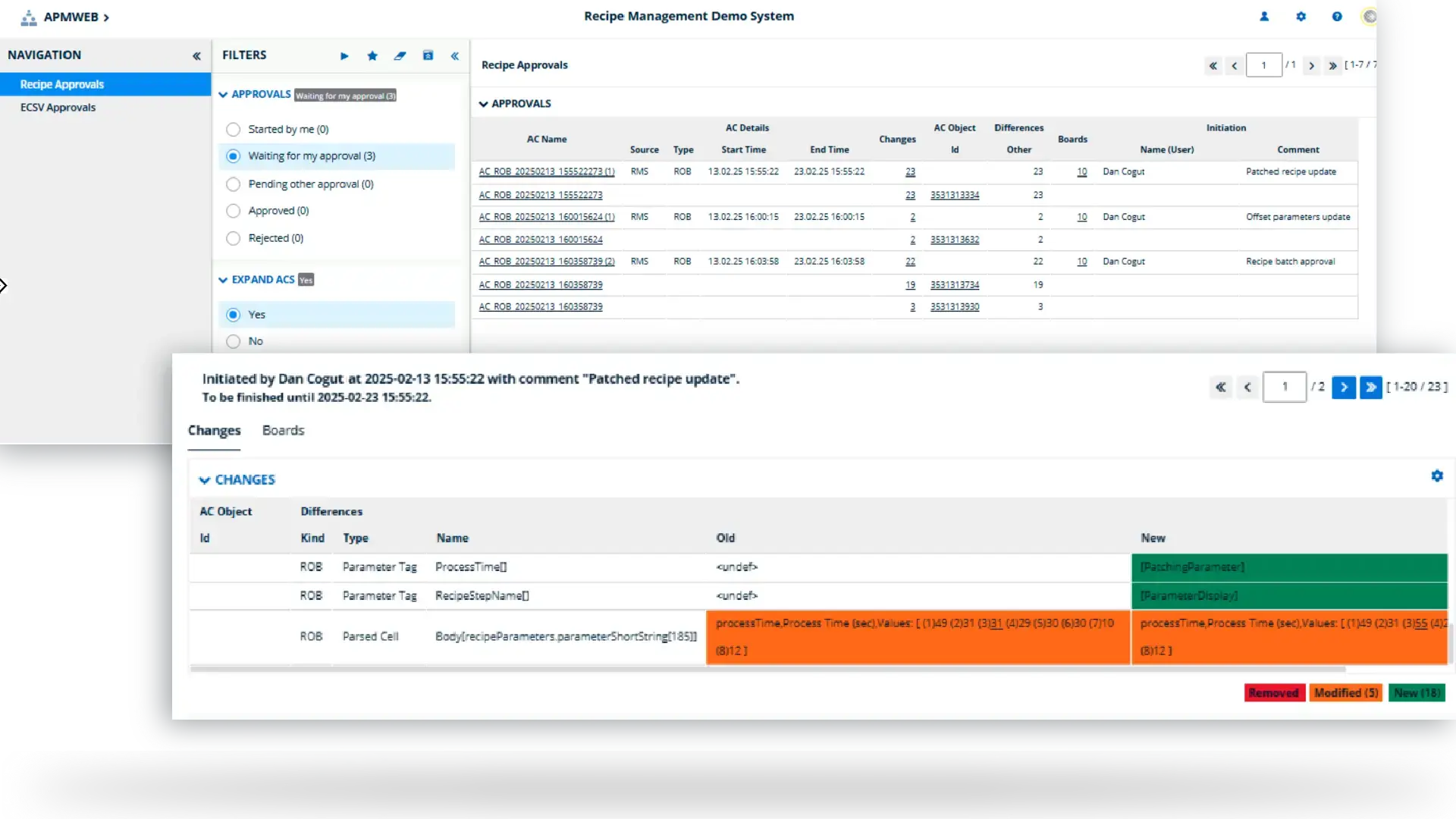Viewport: 1456px width, 819px height.
Task: Open Changes section settings gear
Action: point(1437,475)
